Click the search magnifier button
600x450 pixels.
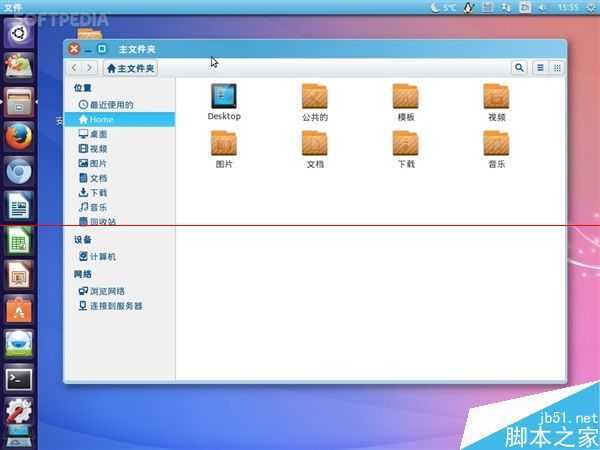click(x=519, y=68)
